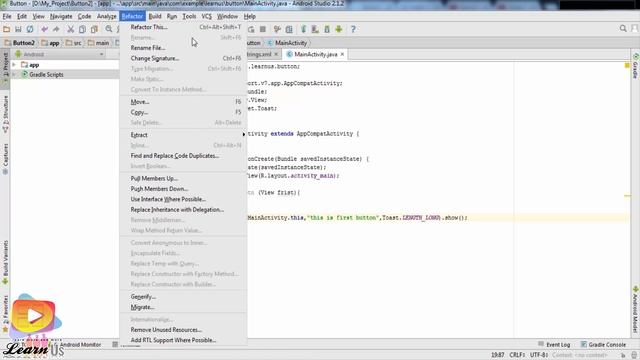Open the Tools menu
Screen dimensions: 640x360
pyautogui.click(x=189, y=16)
